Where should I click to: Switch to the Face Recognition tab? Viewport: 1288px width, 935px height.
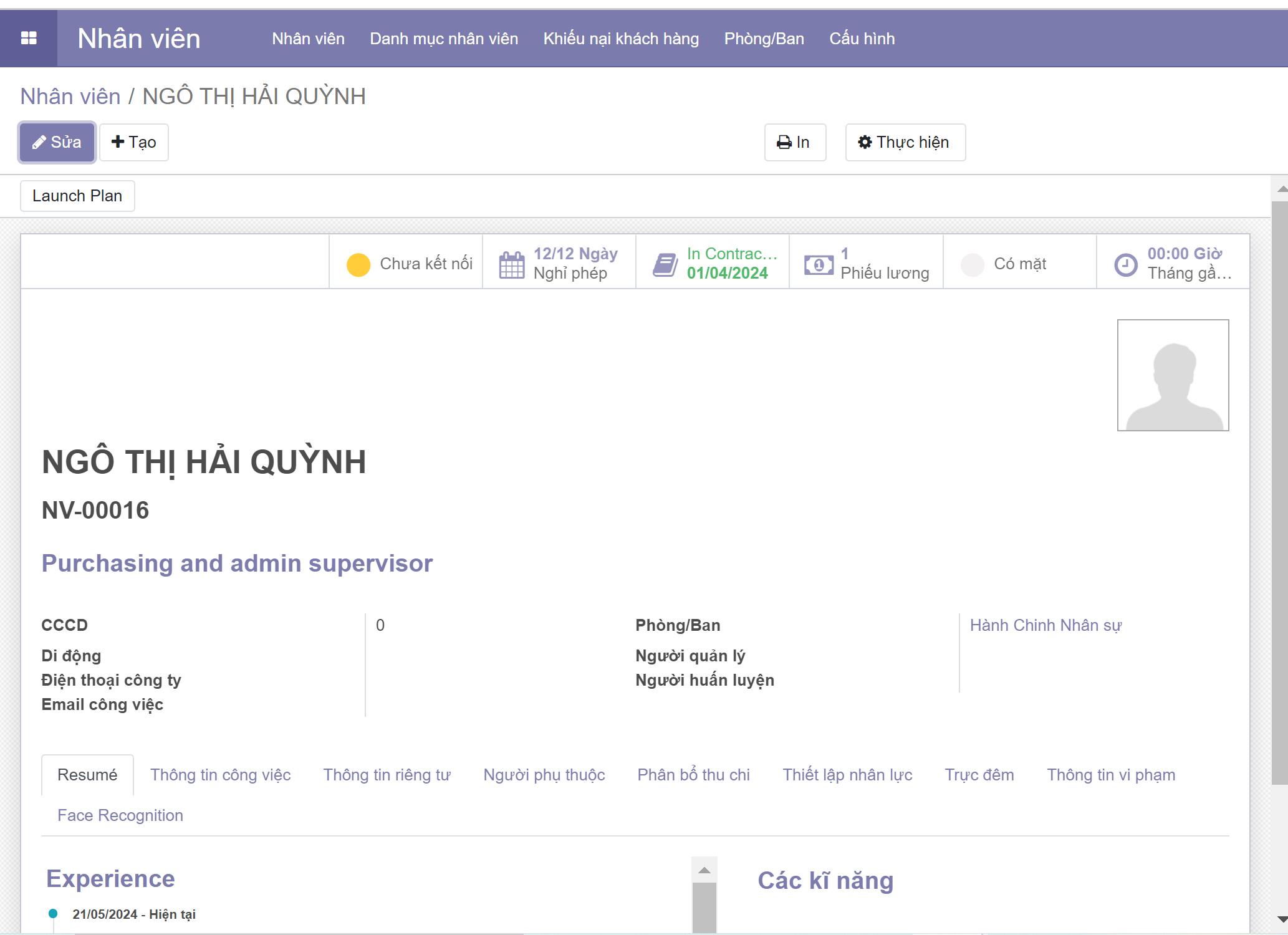120,815
